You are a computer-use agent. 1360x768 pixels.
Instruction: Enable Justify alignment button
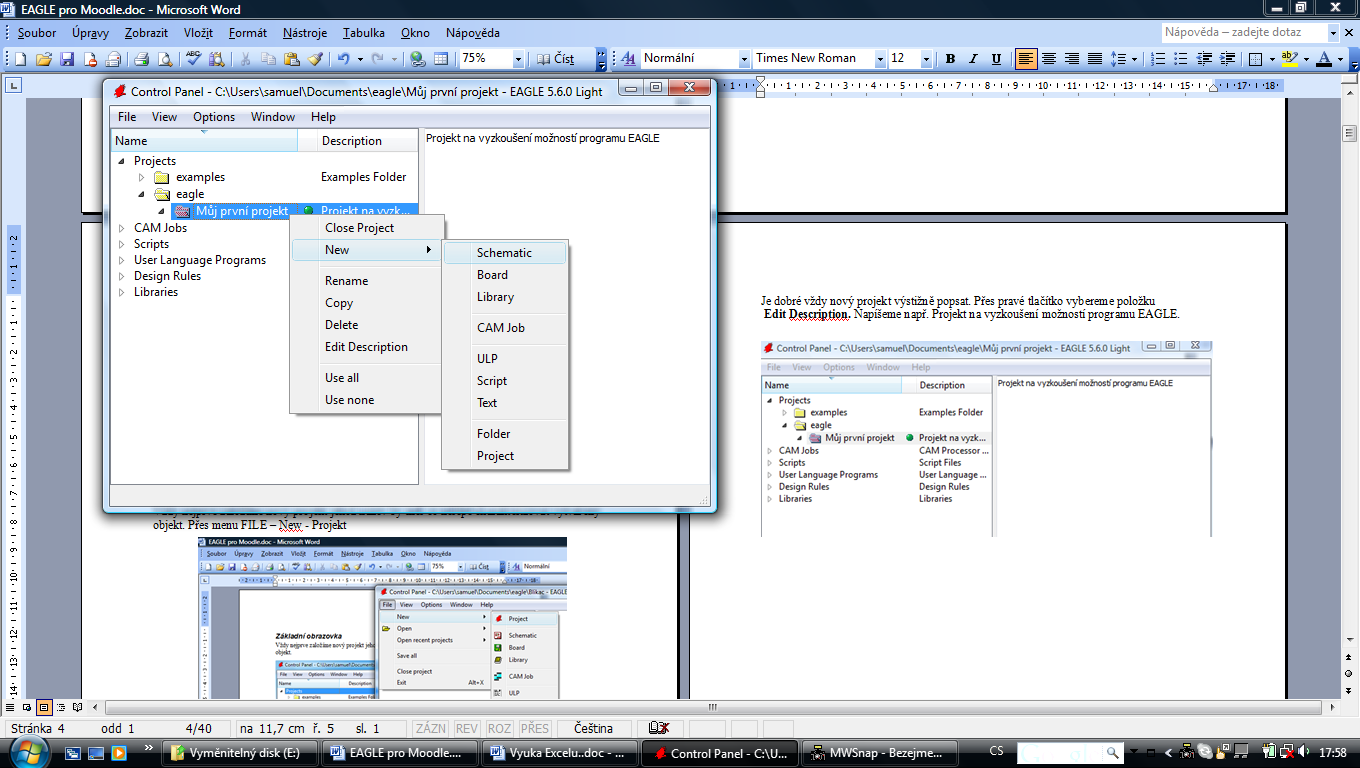point(1095,59)
